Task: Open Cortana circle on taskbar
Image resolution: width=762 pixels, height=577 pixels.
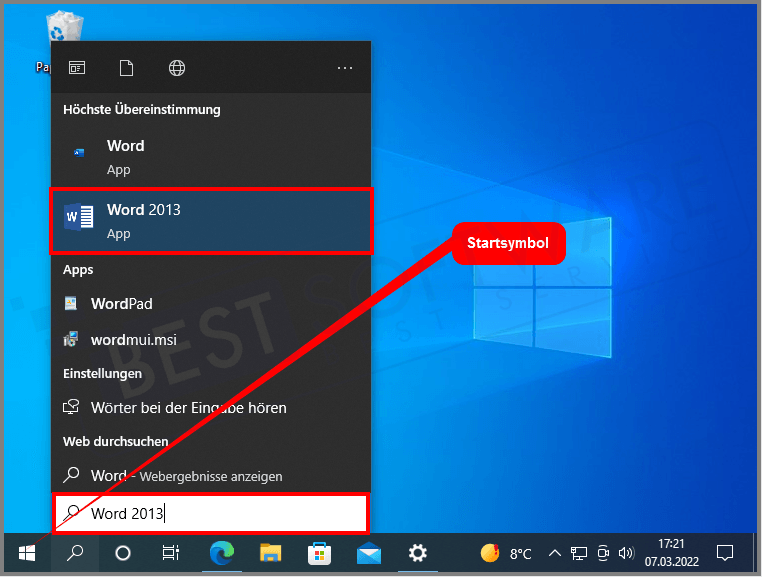Action: [x=123, y=553]
